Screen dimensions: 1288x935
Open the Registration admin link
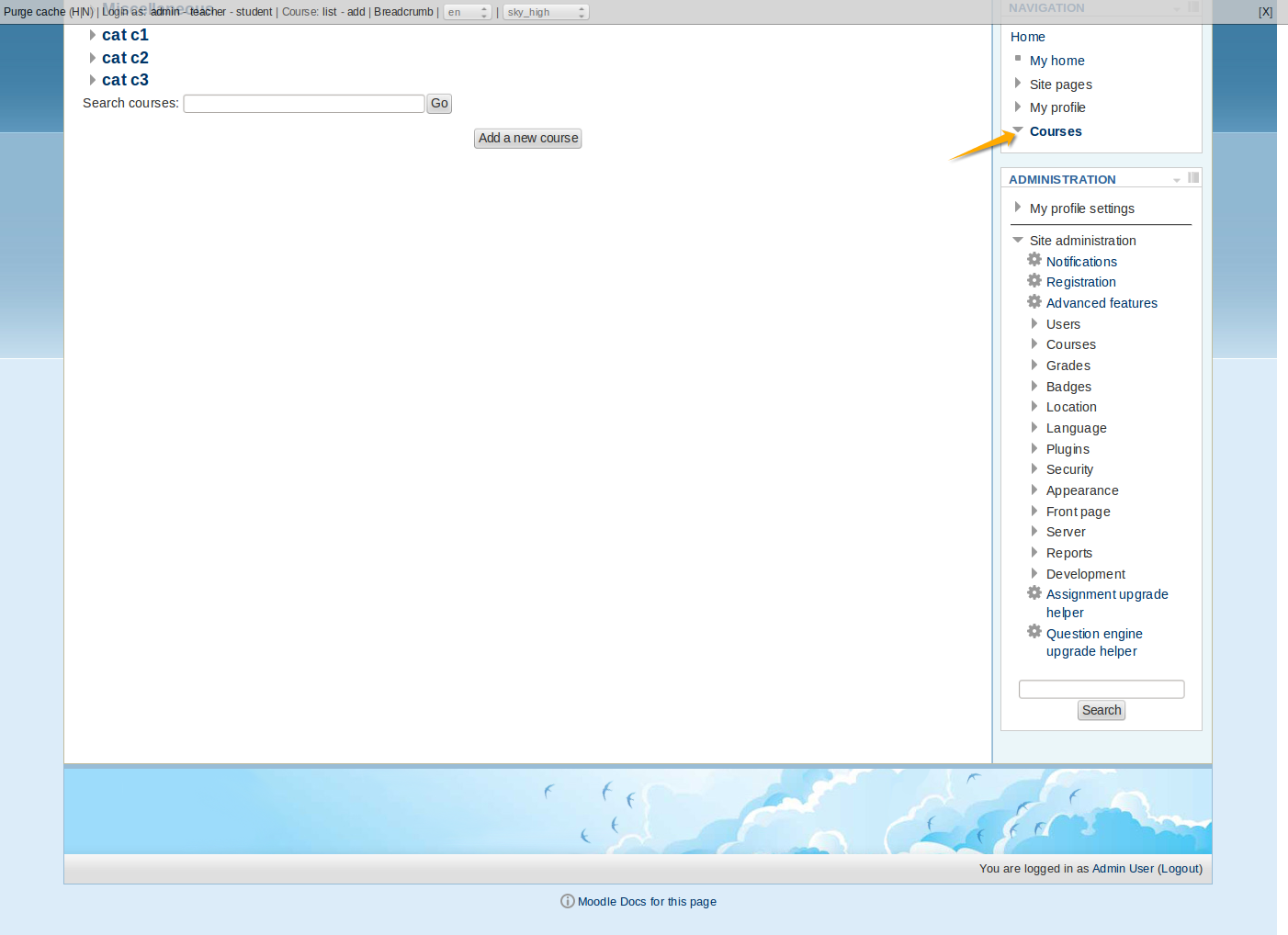tap(1081, 282)
